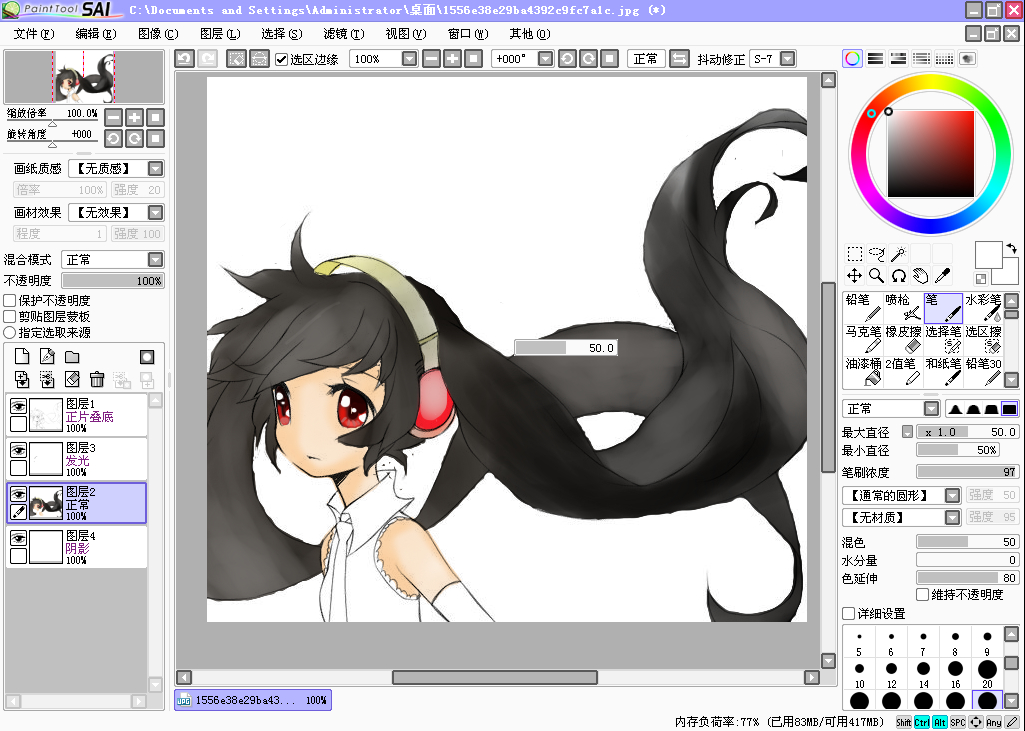The image size is (1025, 731).
Task: Select brush size 10 preset
Action: 859,673
